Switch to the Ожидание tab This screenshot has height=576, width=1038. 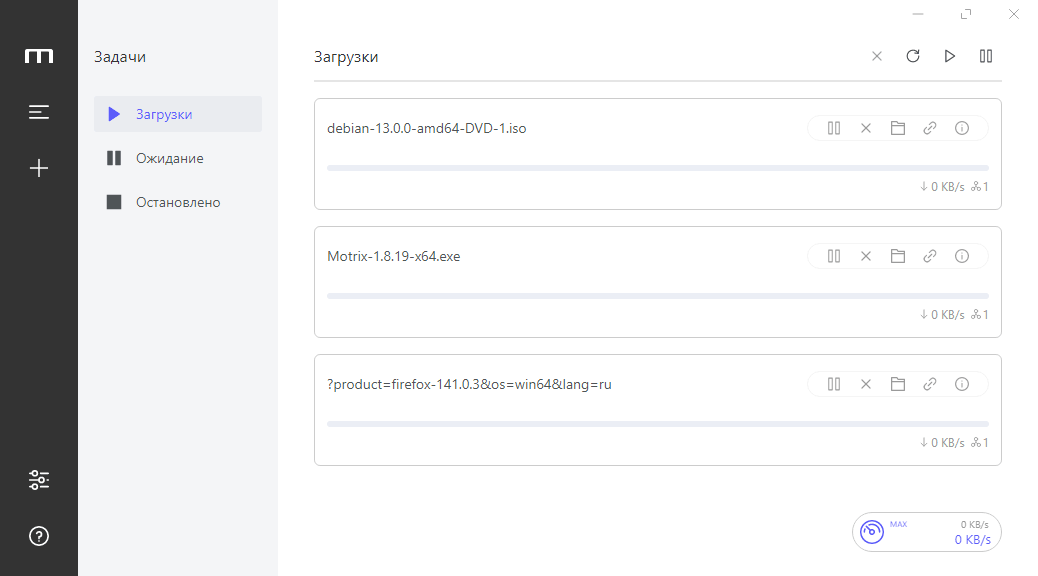178,158
